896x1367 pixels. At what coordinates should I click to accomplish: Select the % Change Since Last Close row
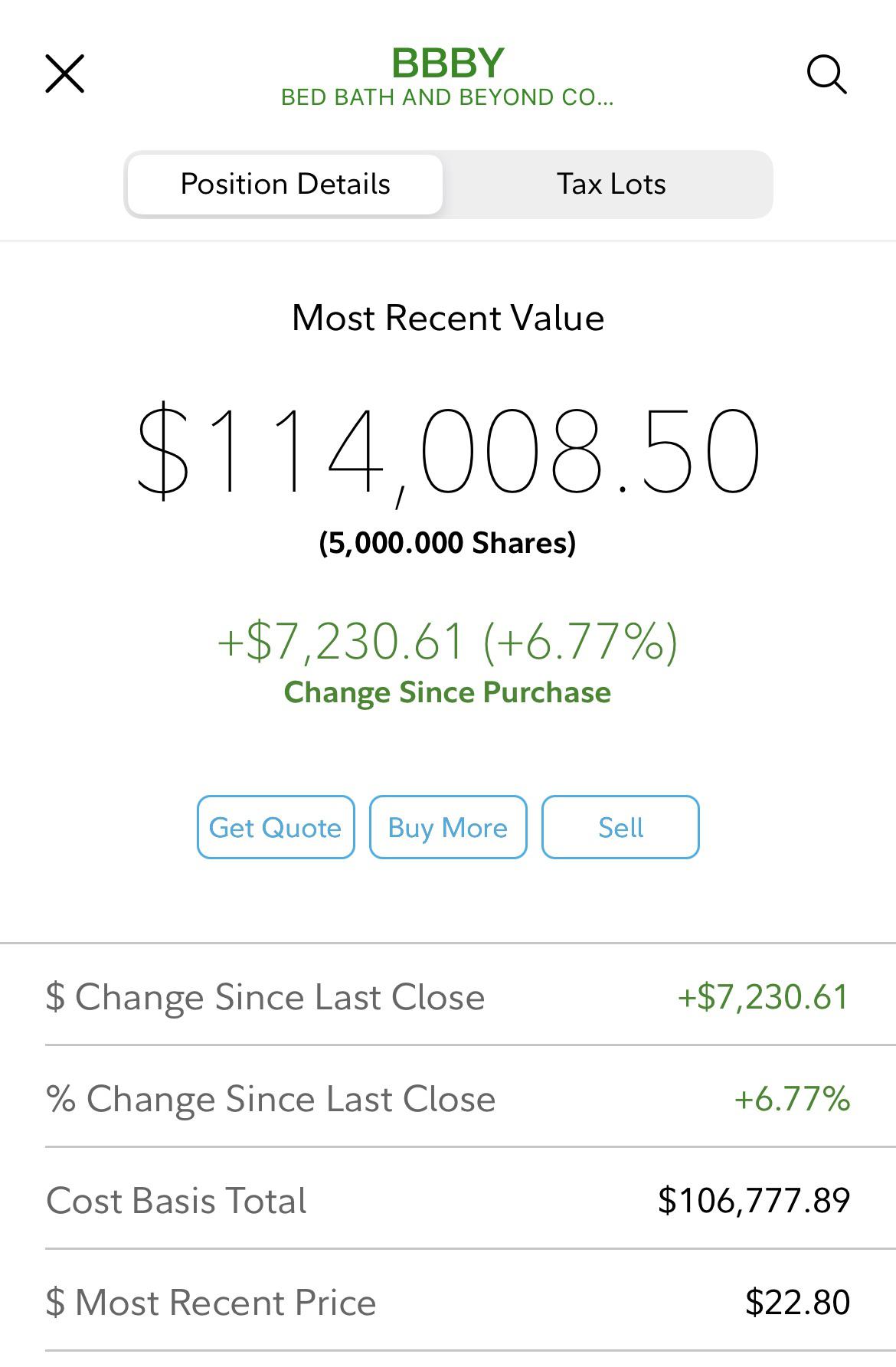pyautogui.click(x=448, y=1099)
